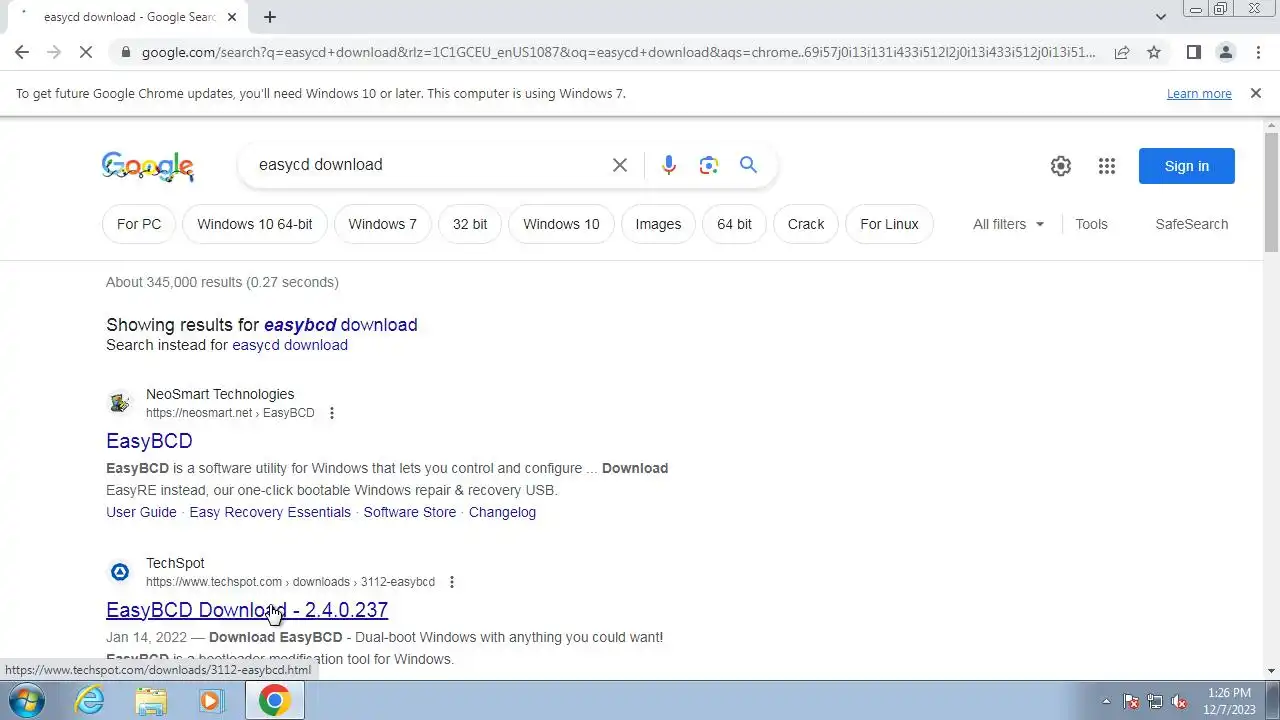Viewport: 1280px width, 720px height.
Task: Select the 32 bit filter chip
Action: coord(470,224)
